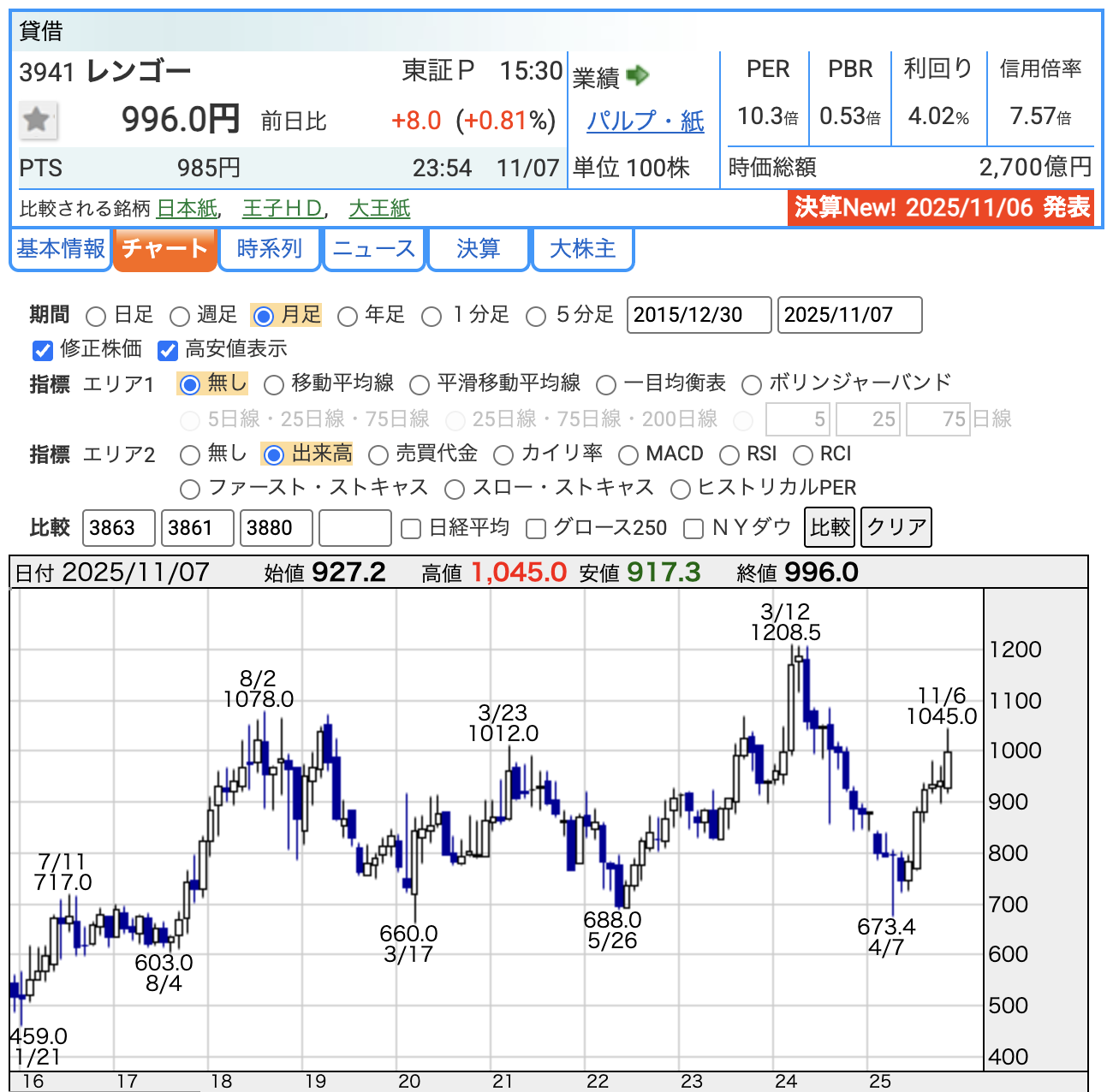This screenshot has width=1113, height=1092.
Task: Enable the 日経平均 comparison checkbox
Action: pyautogui.click(x=411, y=529)
